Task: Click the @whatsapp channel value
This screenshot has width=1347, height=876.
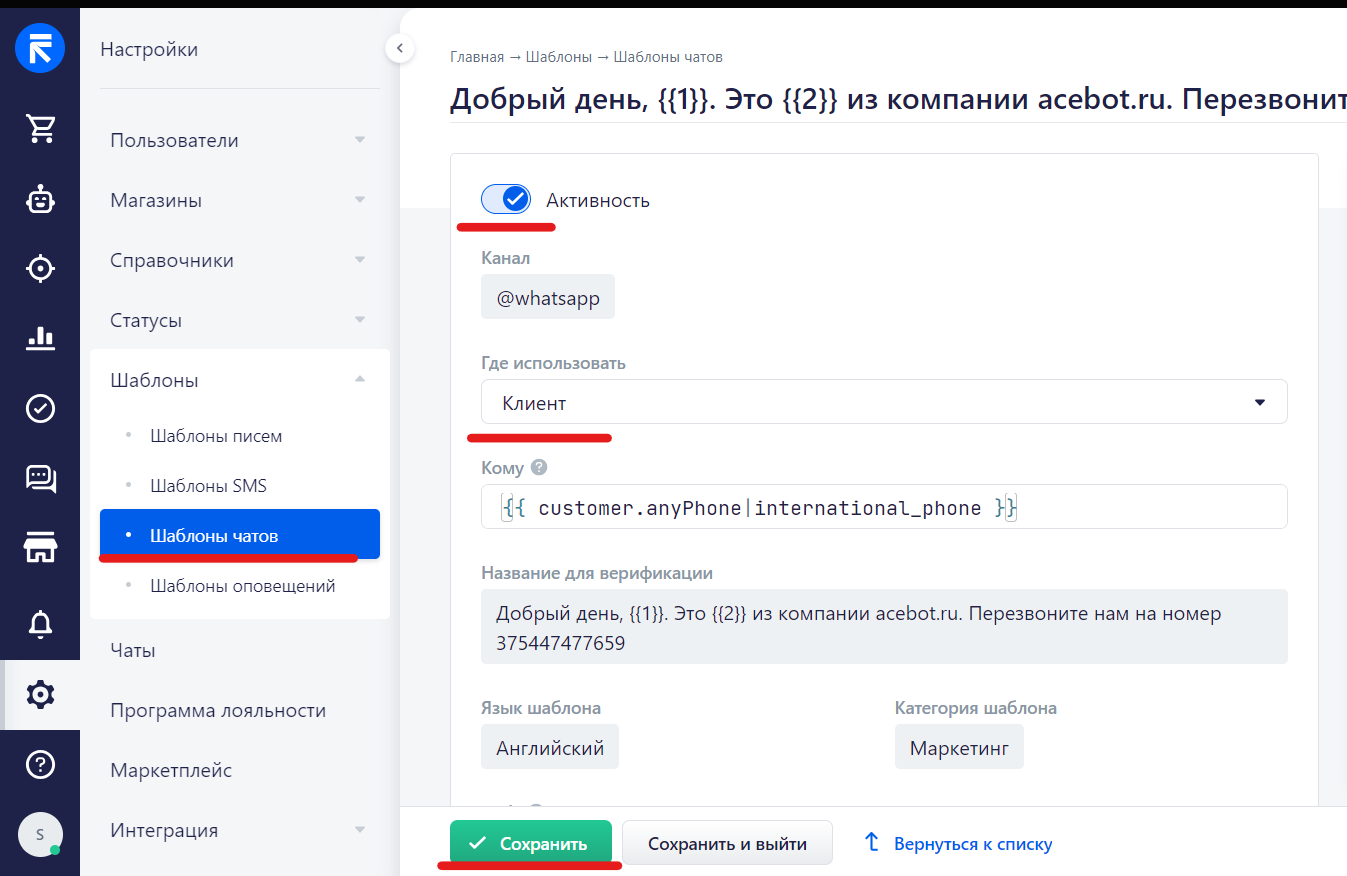Action: [548, 297]
